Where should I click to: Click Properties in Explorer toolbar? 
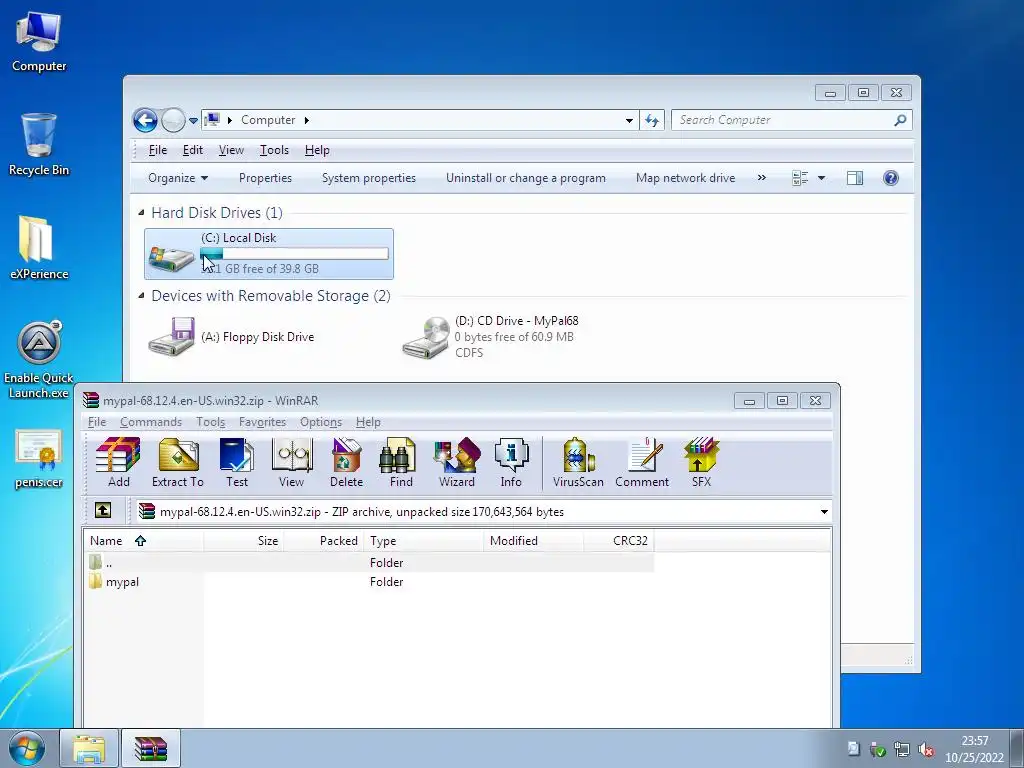click(x=265, y=178)
